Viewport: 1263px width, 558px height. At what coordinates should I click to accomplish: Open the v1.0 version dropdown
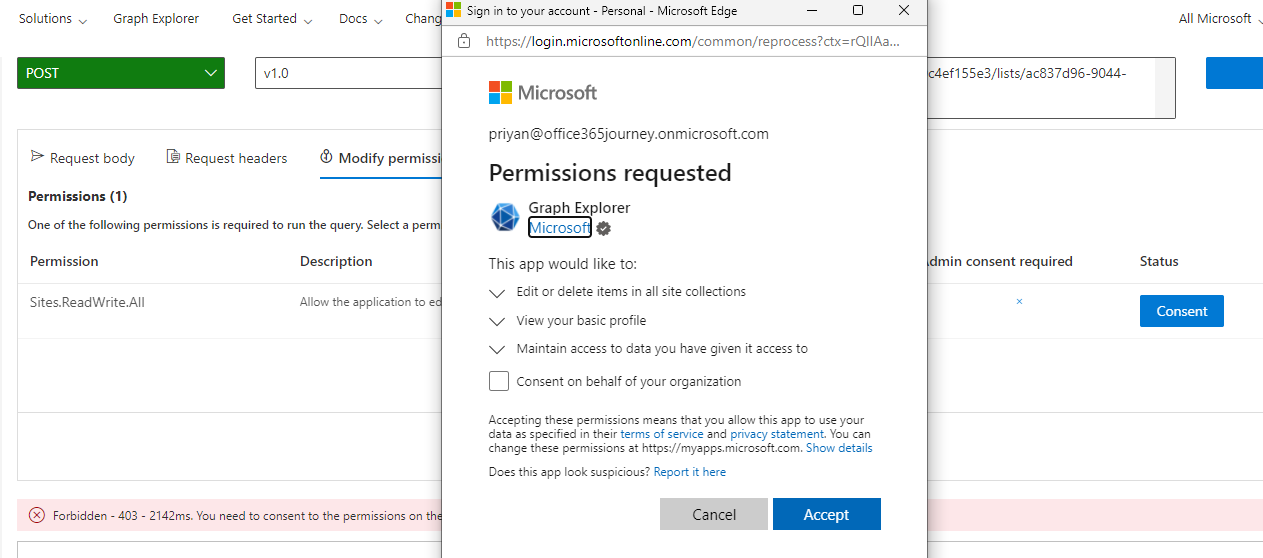(x=348, y=73)
